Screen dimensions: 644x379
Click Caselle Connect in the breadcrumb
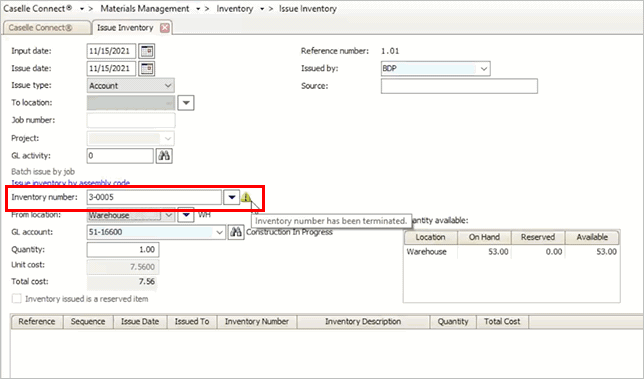(x=37, y=9)
